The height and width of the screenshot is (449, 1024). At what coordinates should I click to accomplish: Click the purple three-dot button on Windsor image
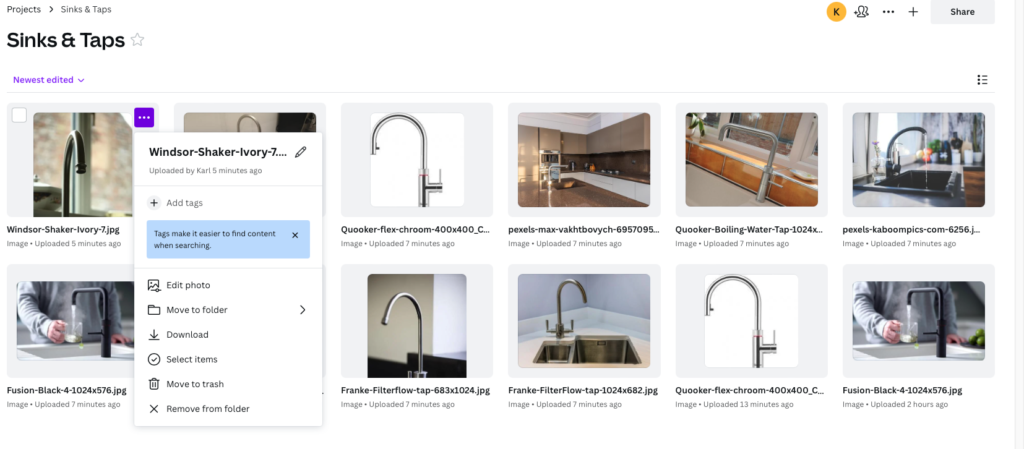click(x=144, y=117)
